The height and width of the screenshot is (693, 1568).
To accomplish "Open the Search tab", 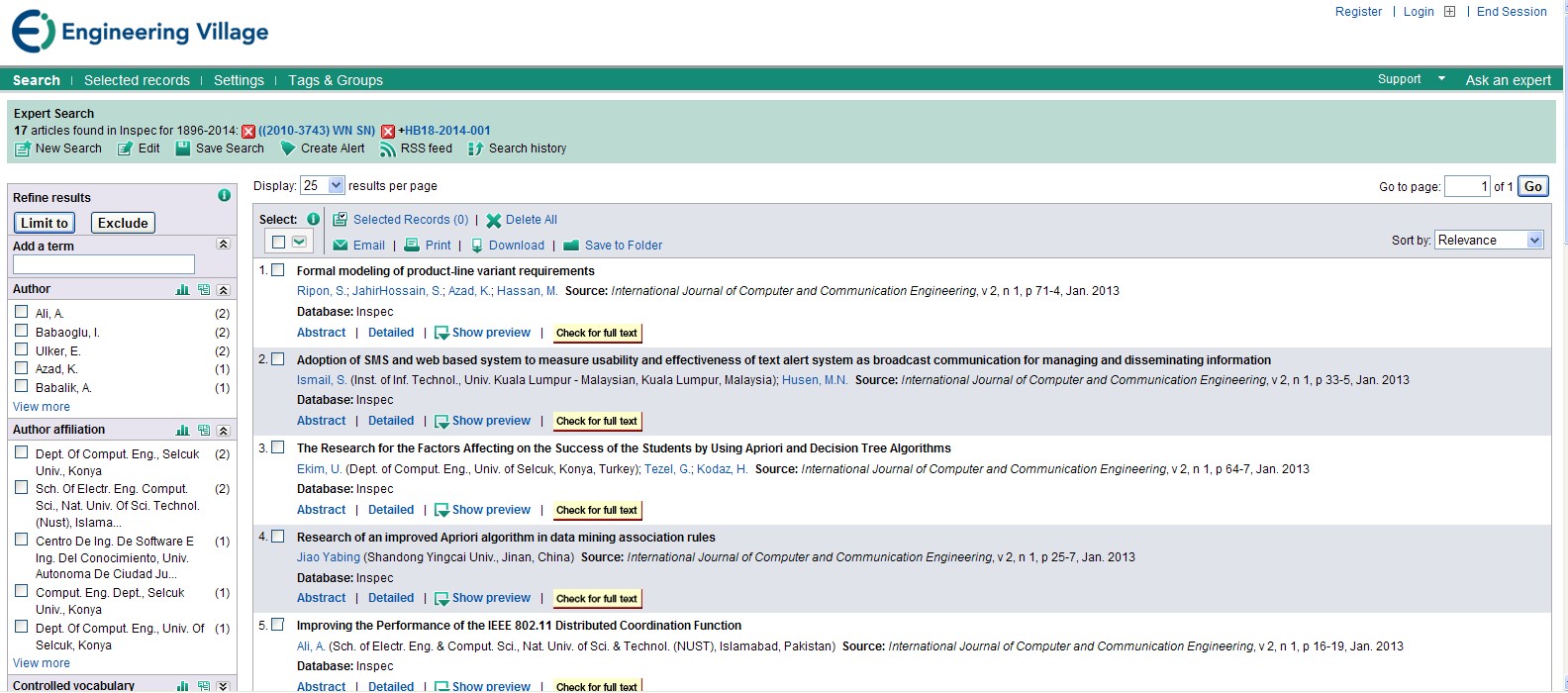I will 37,80.
